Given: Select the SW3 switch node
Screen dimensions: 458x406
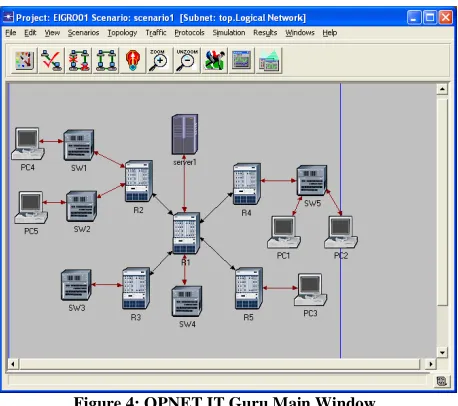Looking at the screenshot, I should 76,285.
